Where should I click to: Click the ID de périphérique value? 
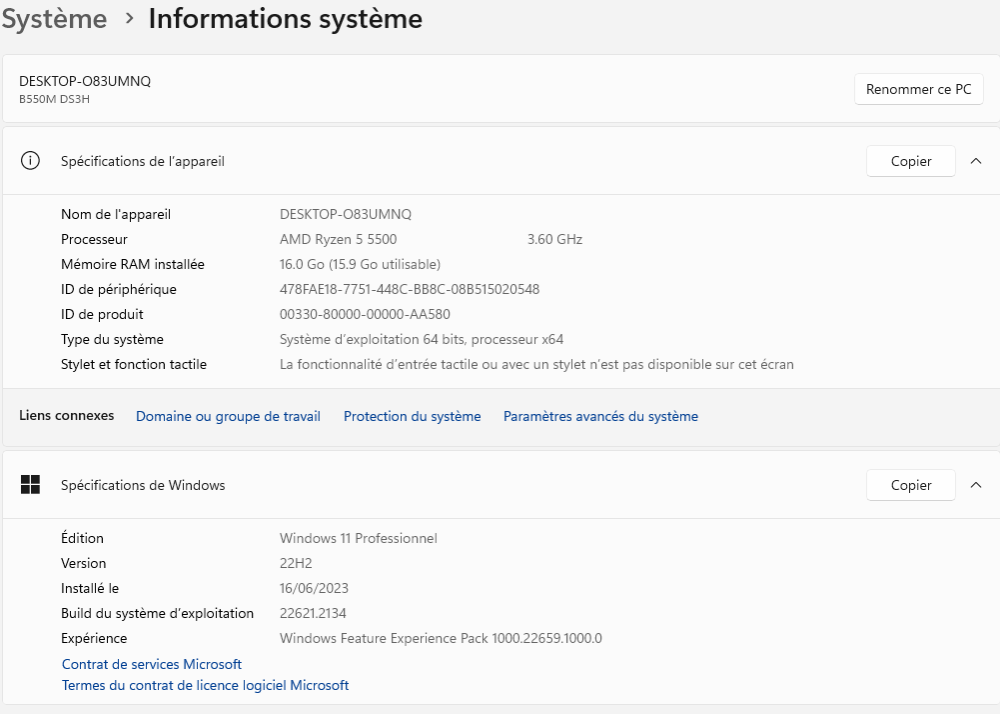(x=409, y=289)
